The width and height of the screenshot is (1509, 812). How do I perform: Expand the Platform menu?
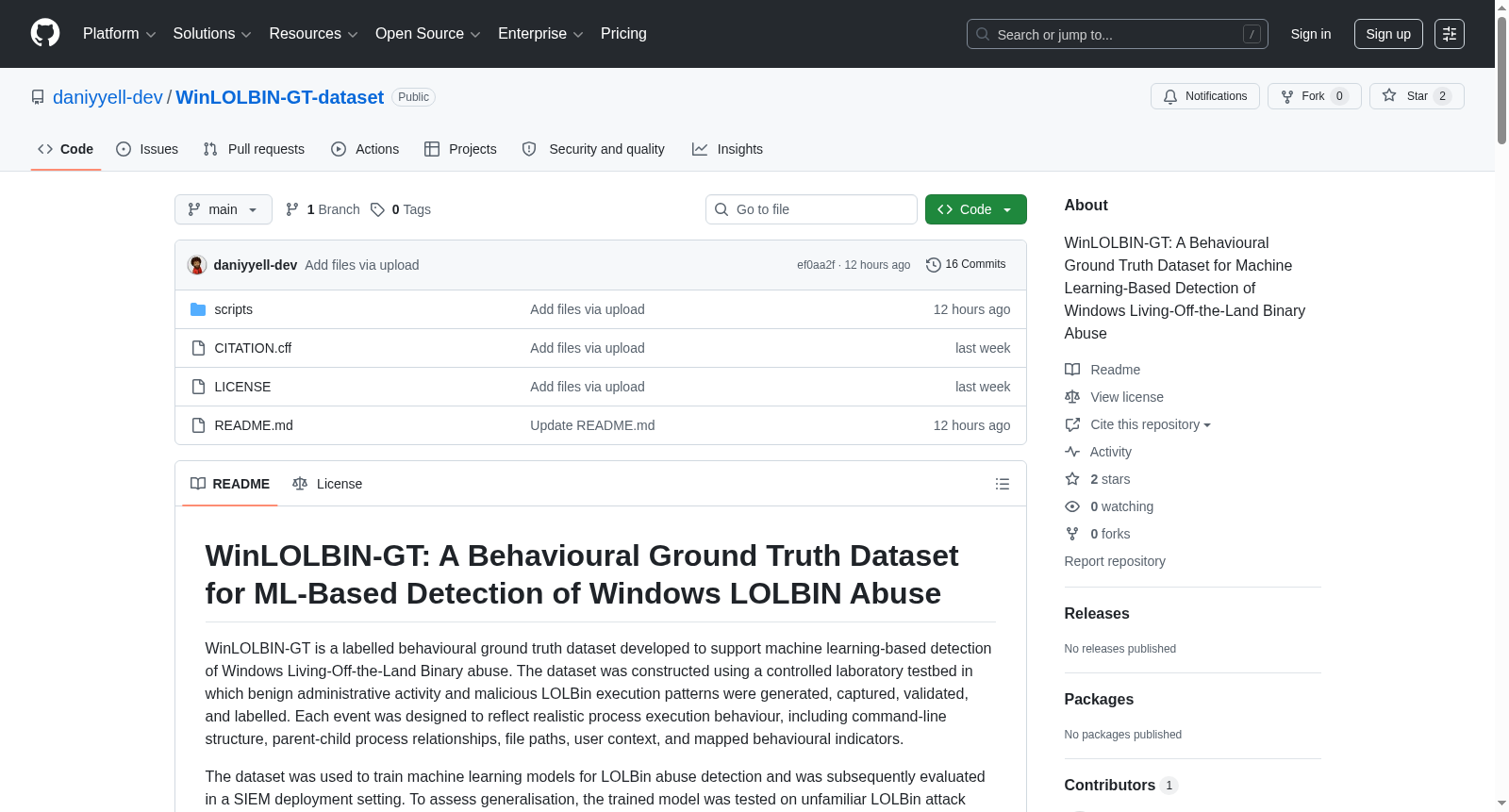(119, 34)
